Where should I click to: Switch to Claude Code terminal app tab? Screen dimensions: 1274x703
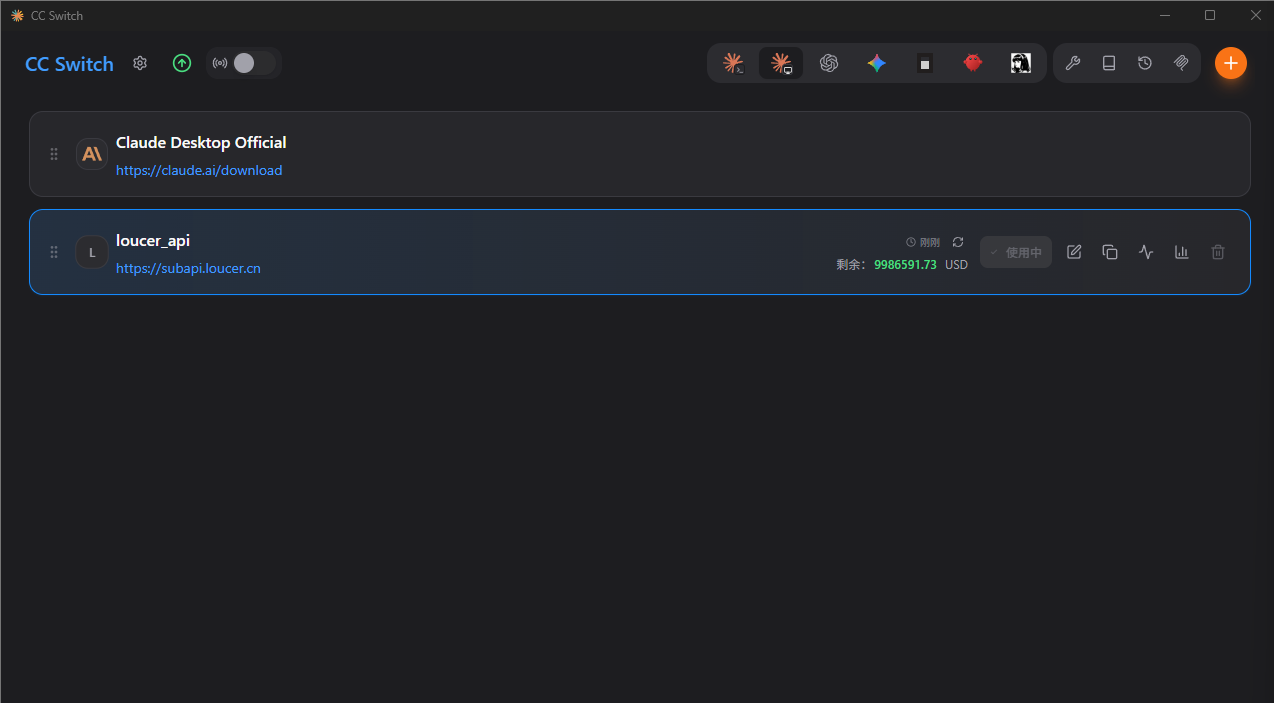pyautogui.click(x=733, y=63)
